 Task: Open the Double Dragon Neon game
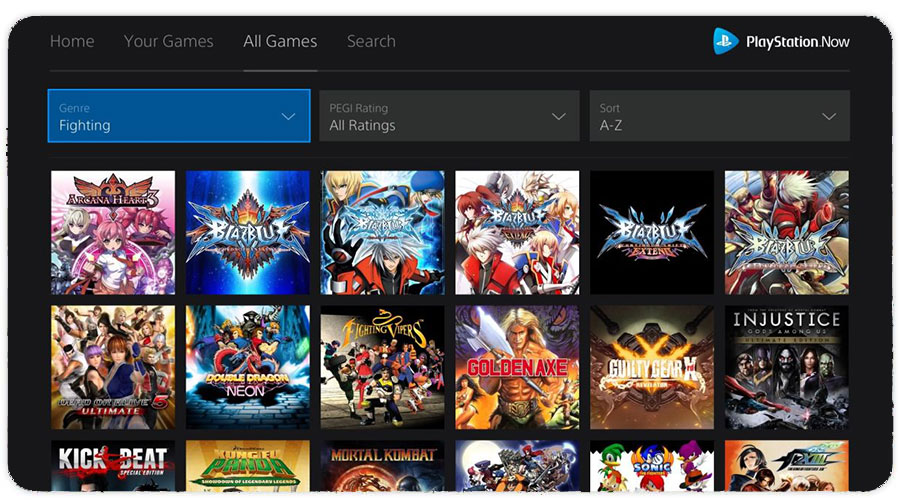point(248,367)
